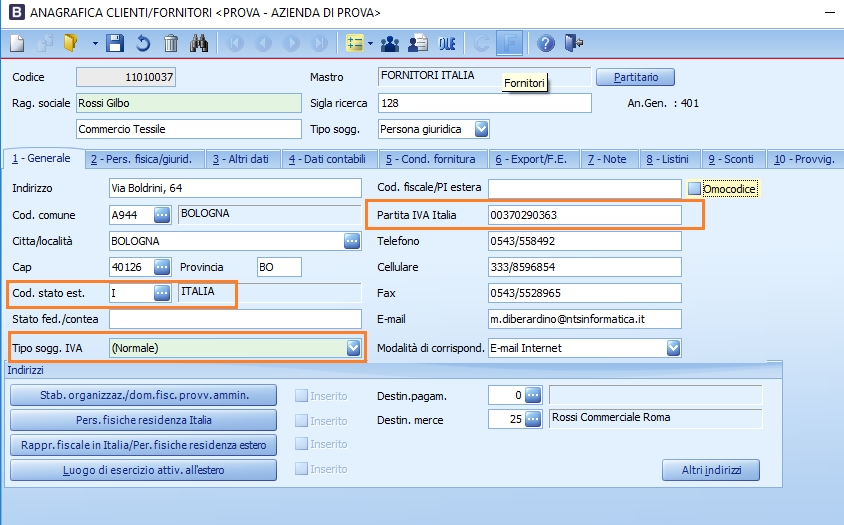
Task: Click the Partita IVA Italia input field
Action: 585,215
